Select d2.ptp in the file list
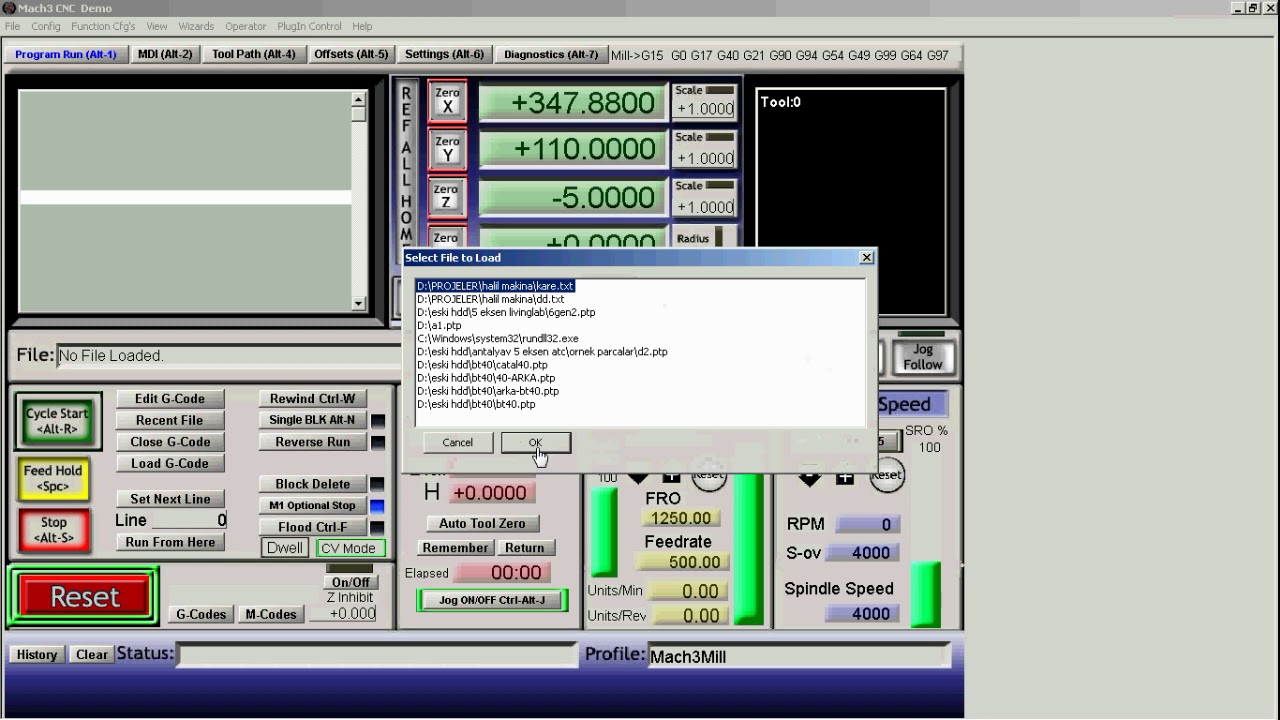Image resolution: width=1280 pixels, height=720 pixels. pos(542,352)
